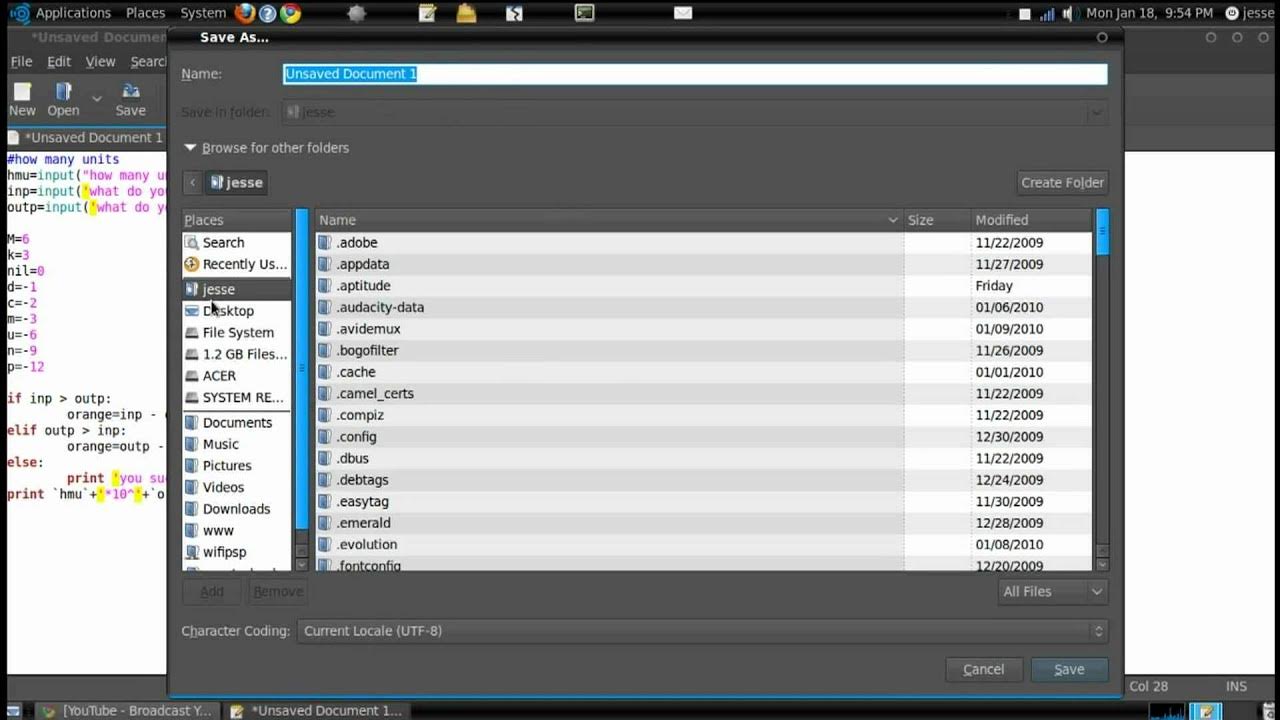Image resolution: width=1280 pixels, height=720 pixels.
Task: Select Desktop in the Places sidebar
Action: click(237, 311)
